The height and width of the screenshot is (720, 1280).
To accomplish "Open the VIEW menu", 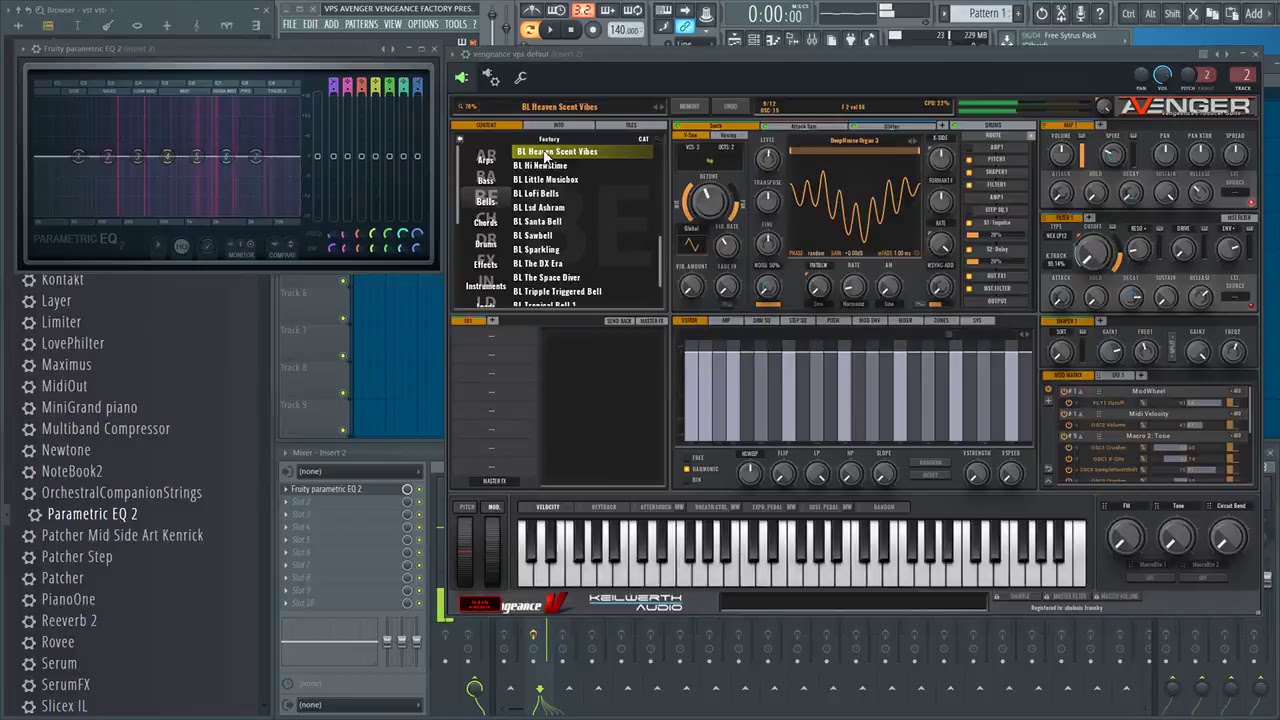I will point(393,24).
